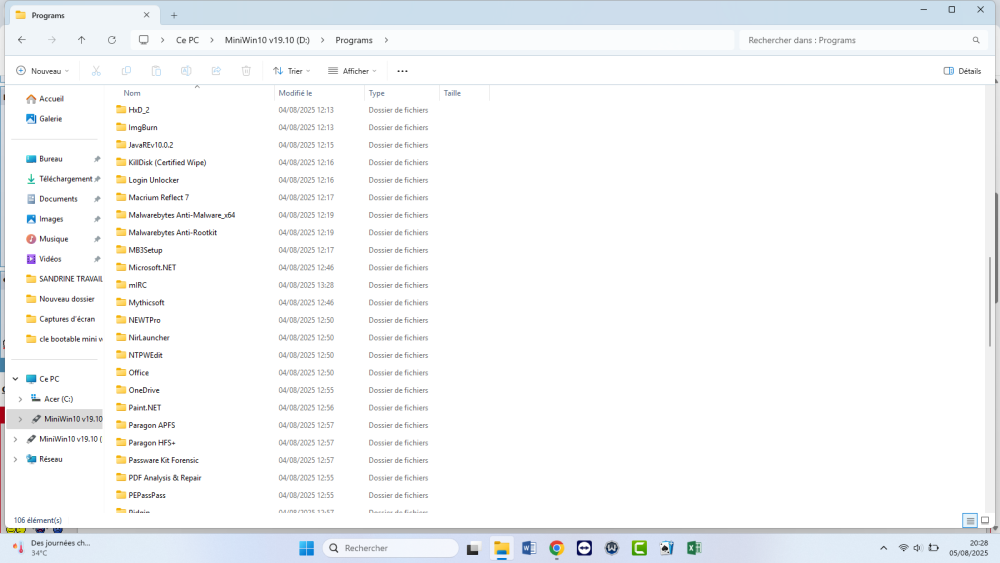Open the Trier dropdown
Viewport: 1000px width, 563px height.
[291, 71]
